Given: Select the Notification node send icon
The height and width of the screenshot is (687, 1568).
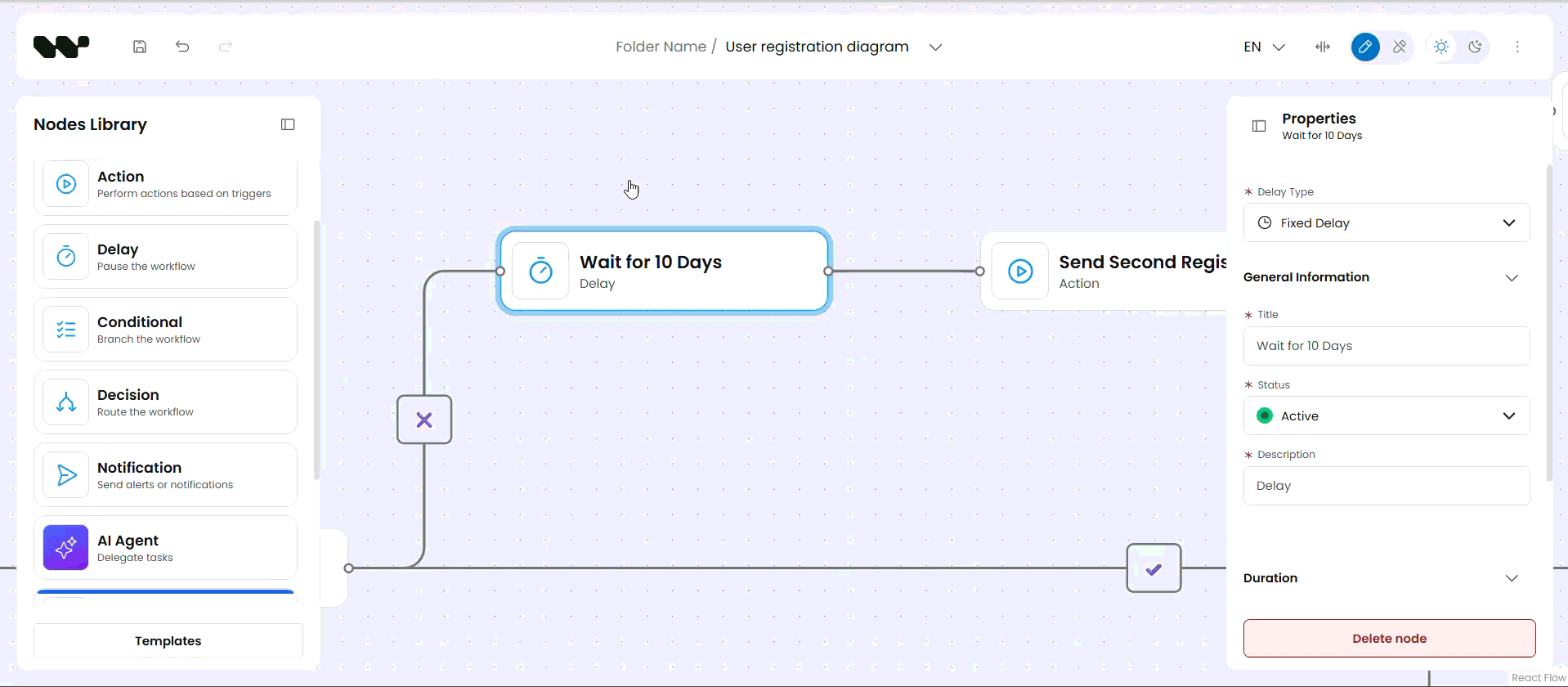Looking at the screenshot, I should point(66,475).
